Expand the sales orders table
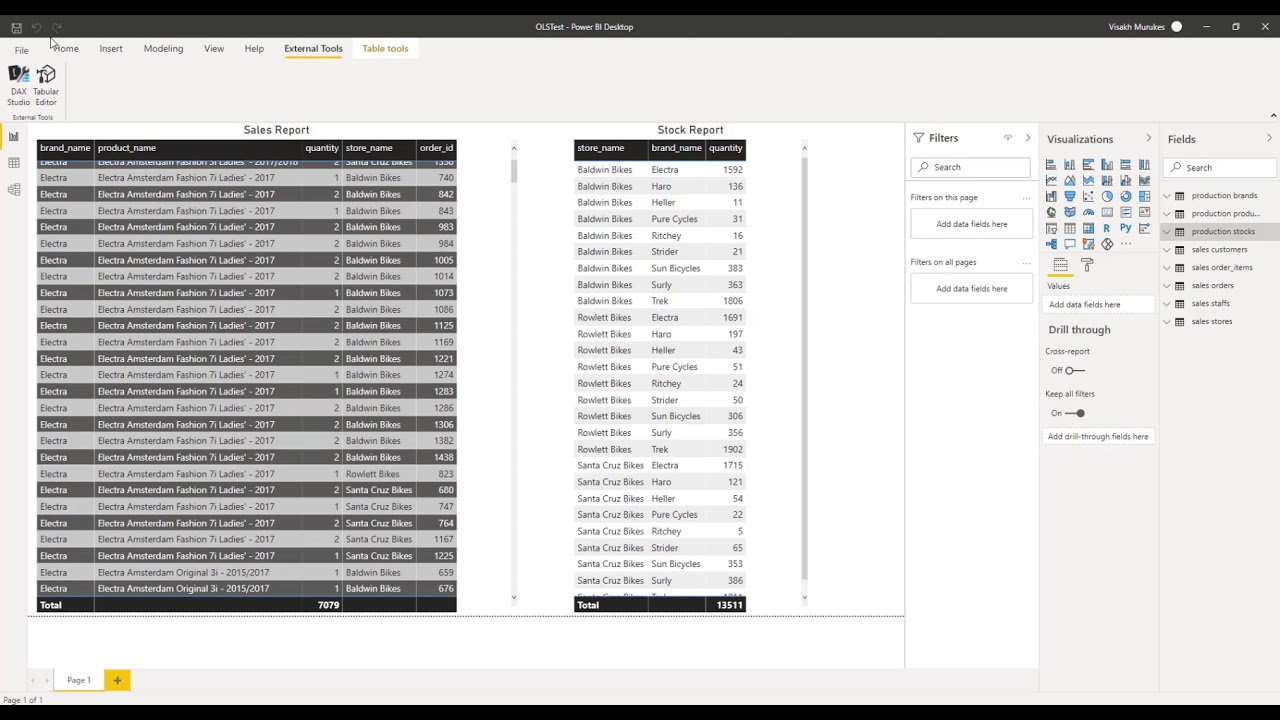Screen dimensions: 1280x720 click(1166, 286)
